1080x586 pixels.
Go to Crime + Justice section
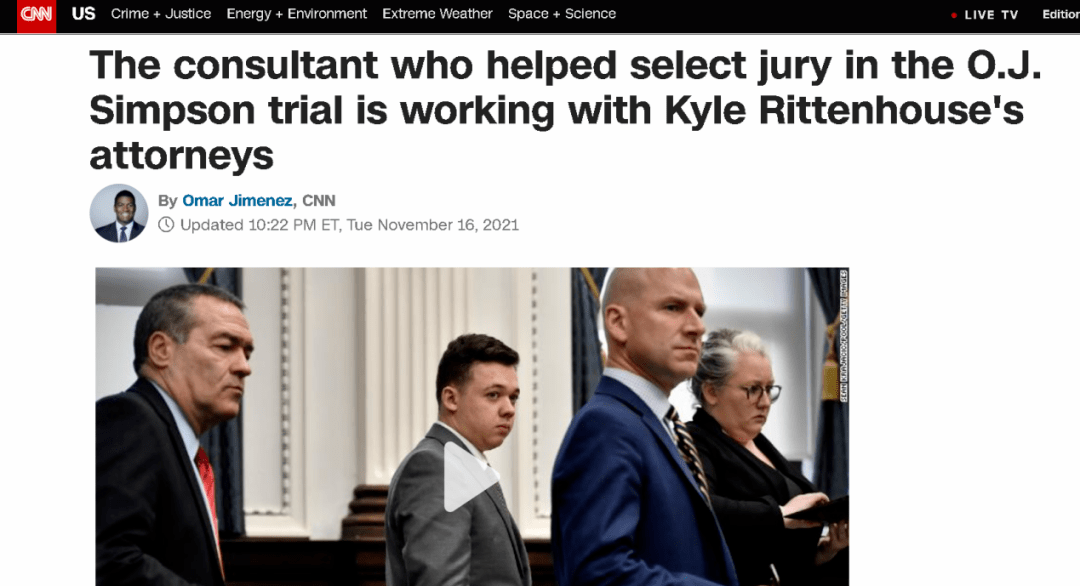tap(161, 14)
